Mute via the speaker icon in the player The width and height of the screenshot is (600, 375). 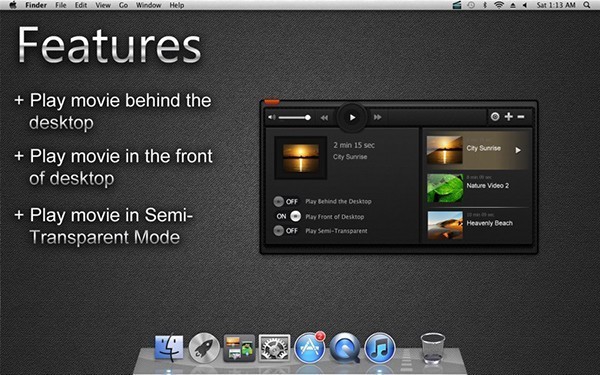point(271,117)
